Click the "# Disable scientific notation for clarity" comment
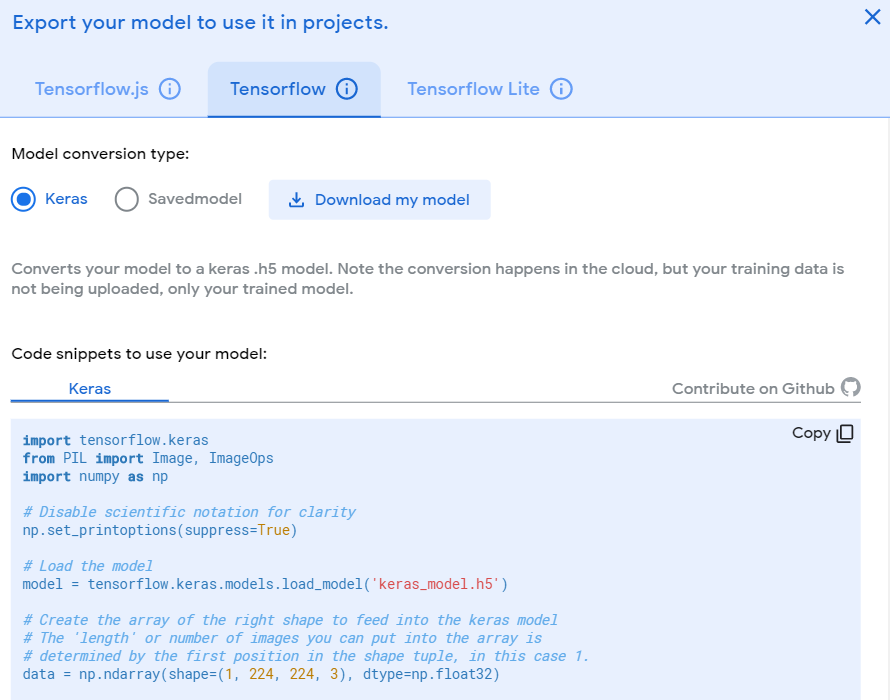 click(190, 512)
